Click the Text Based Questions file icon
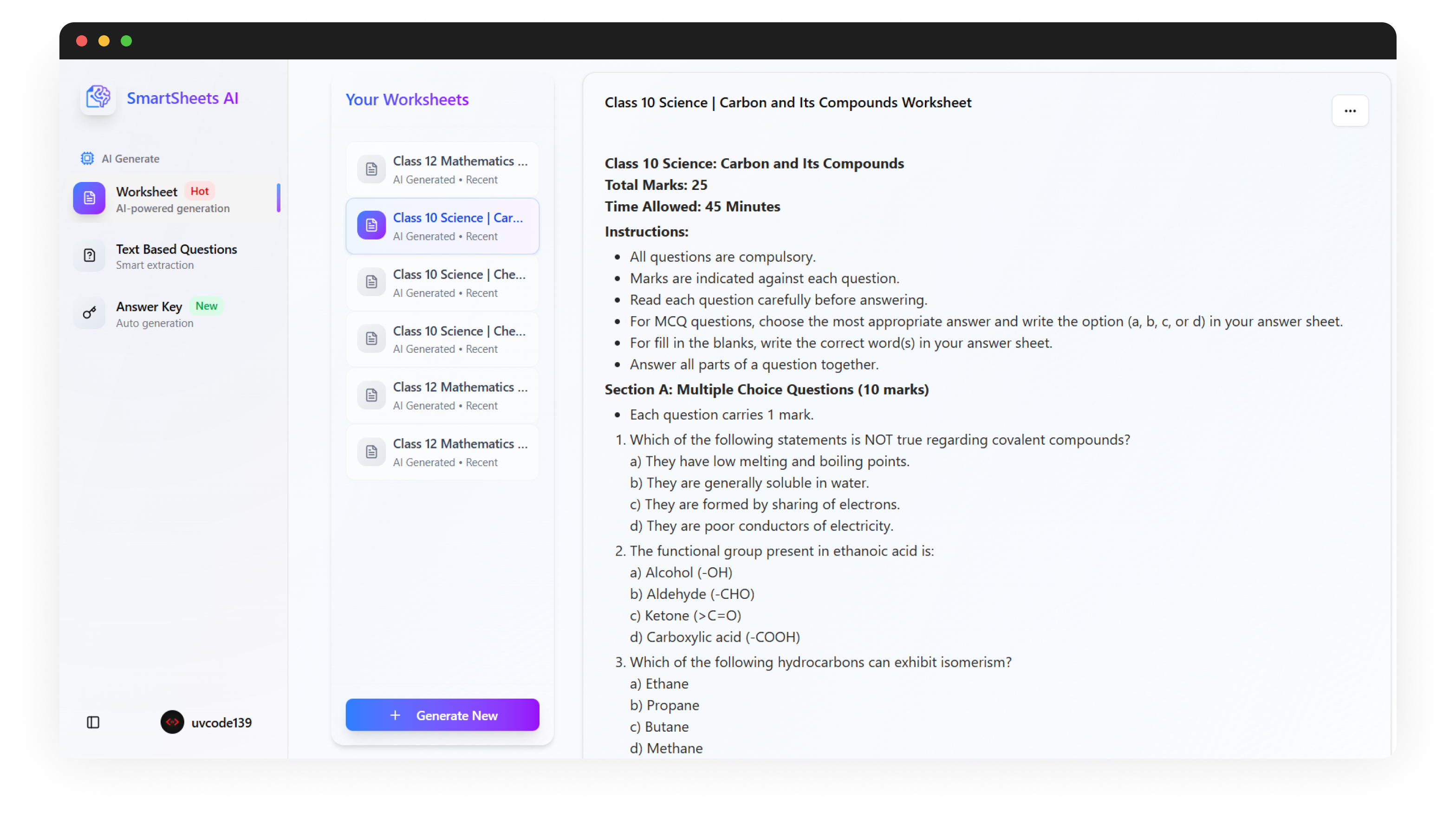Viewport: 1456px width, 818px height. click(89, 255)
